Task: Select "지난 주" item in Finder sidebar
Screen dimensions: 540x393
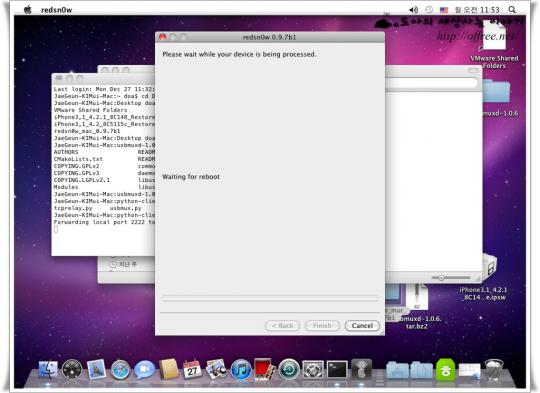Action: 123,265
